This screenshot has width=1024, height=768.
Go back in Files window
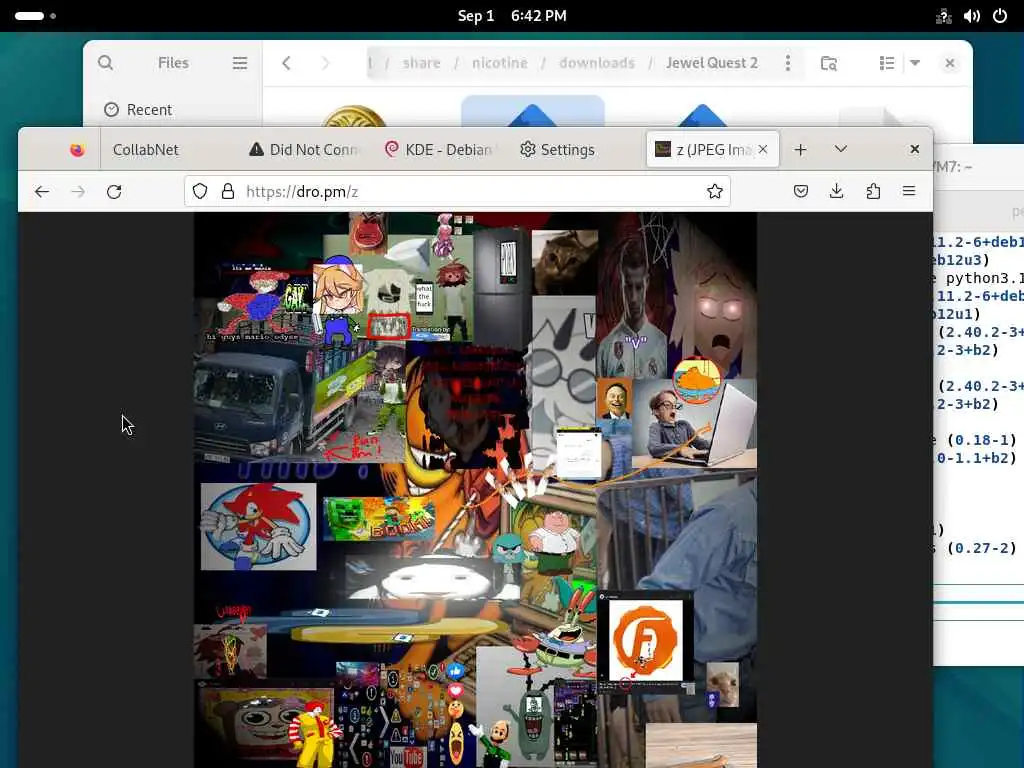pyautogui.click(x=286, y=63)
